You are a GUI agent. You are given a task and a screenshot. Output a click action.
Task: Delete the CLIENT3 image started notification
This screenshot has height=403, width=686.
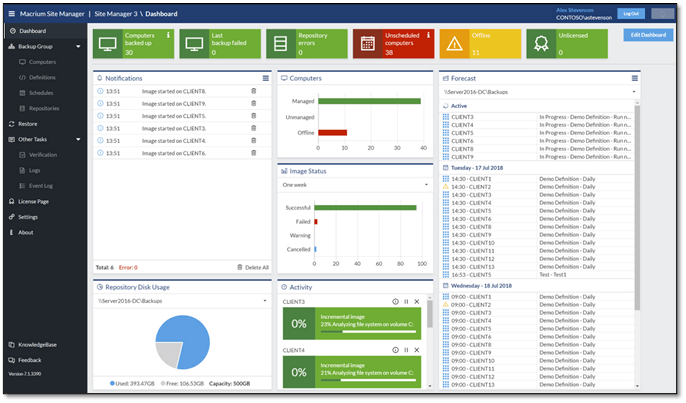pyautogui.click(x=254, y=128)
